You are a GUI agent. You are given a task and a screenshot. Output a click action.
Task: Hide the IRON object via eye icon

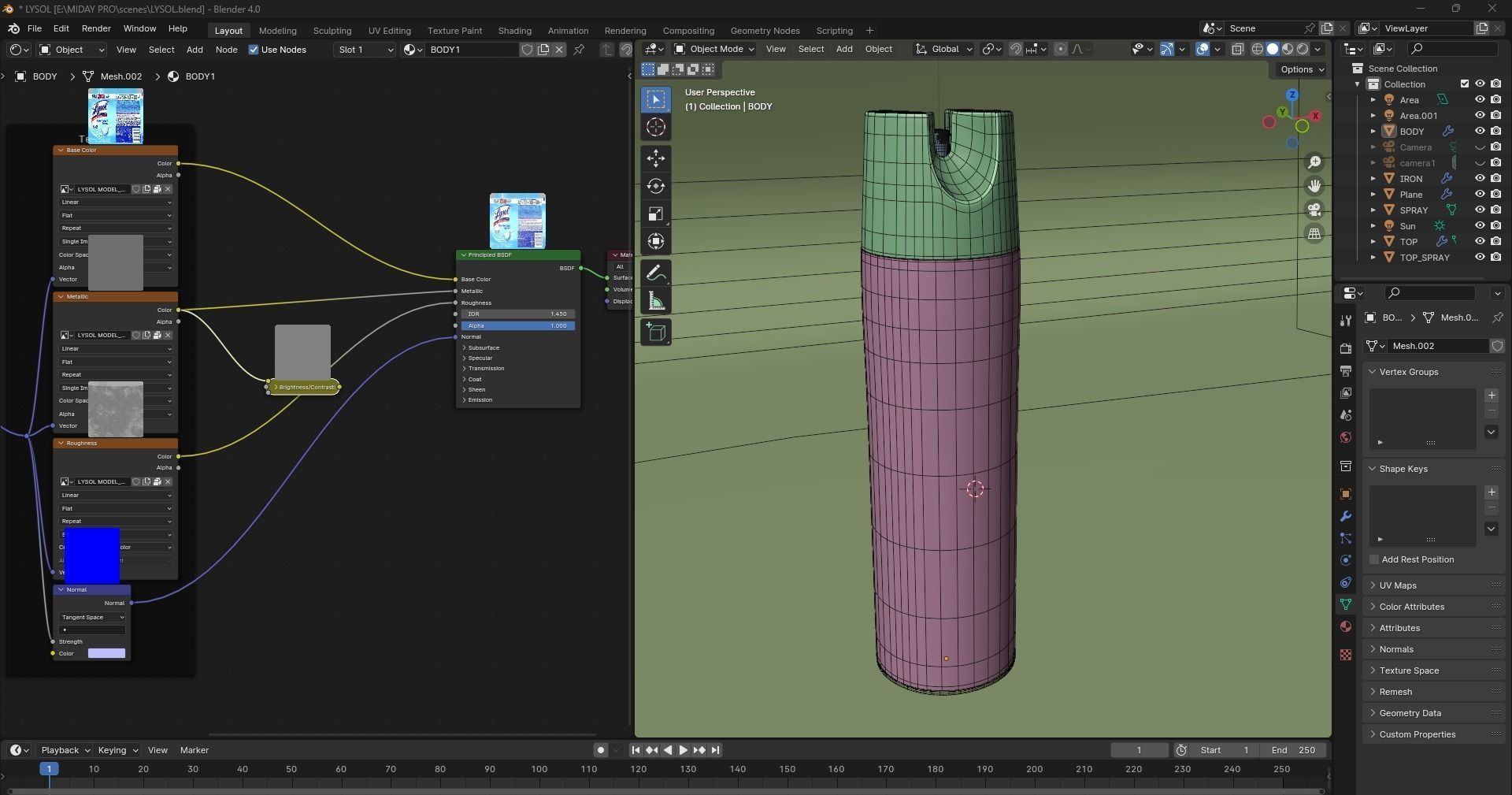(1480, 179)
